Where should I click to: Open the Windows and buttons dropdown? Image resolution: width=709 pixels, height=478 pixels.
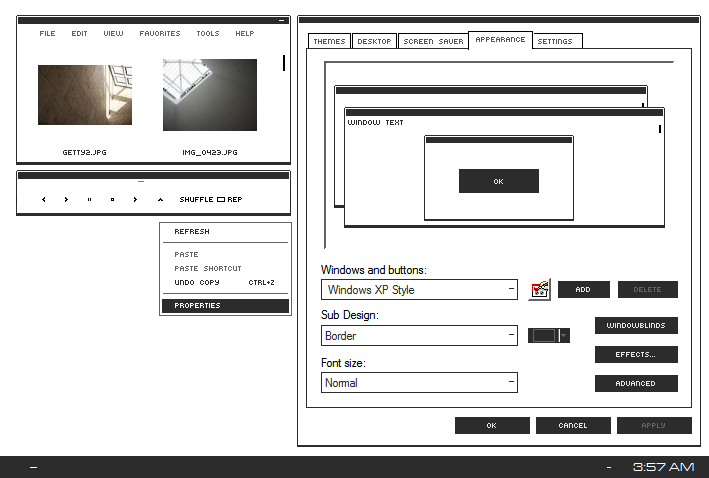(x=419, y=289)
